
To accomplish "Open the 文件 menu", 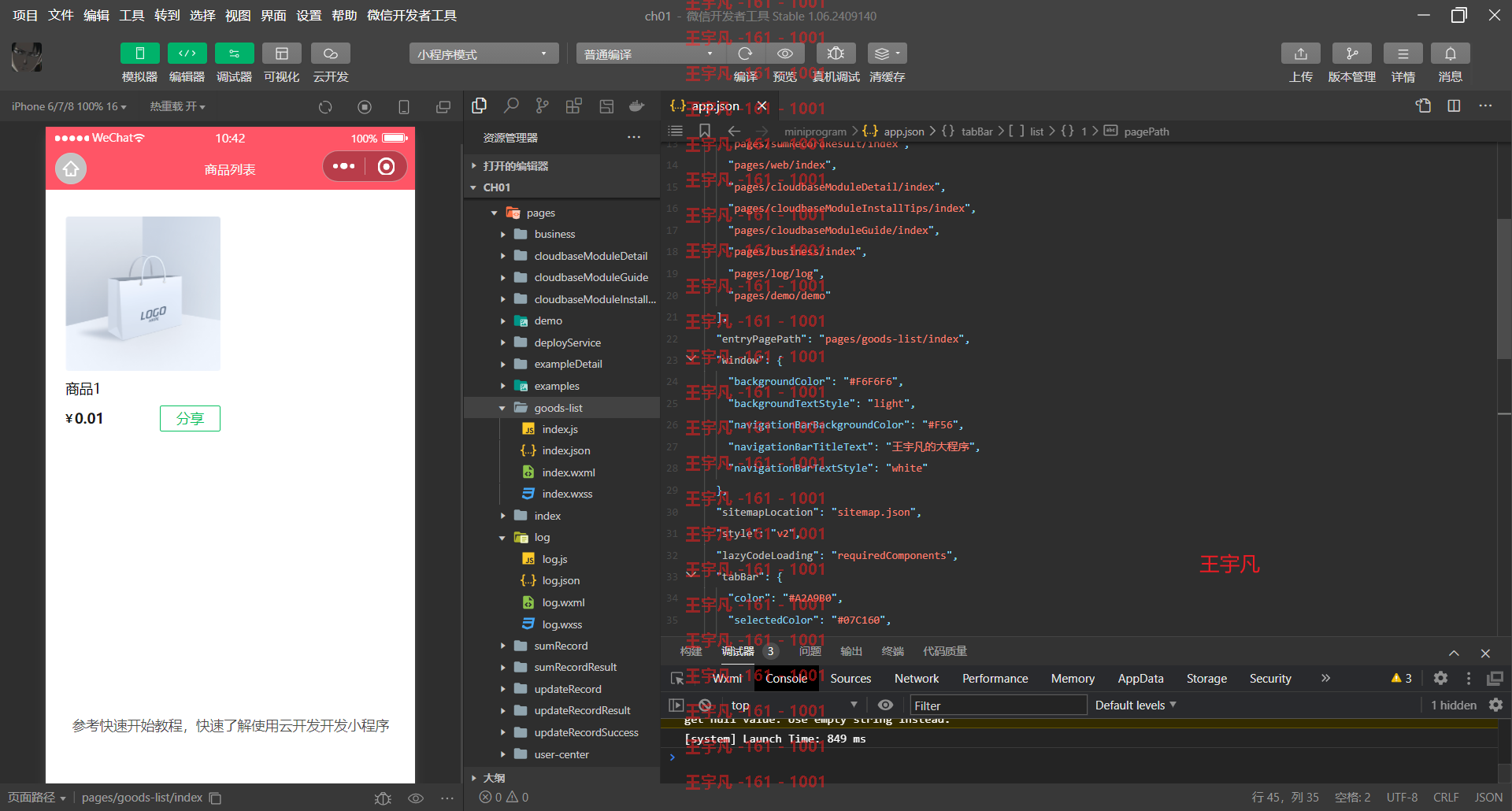I will [61, 15].
